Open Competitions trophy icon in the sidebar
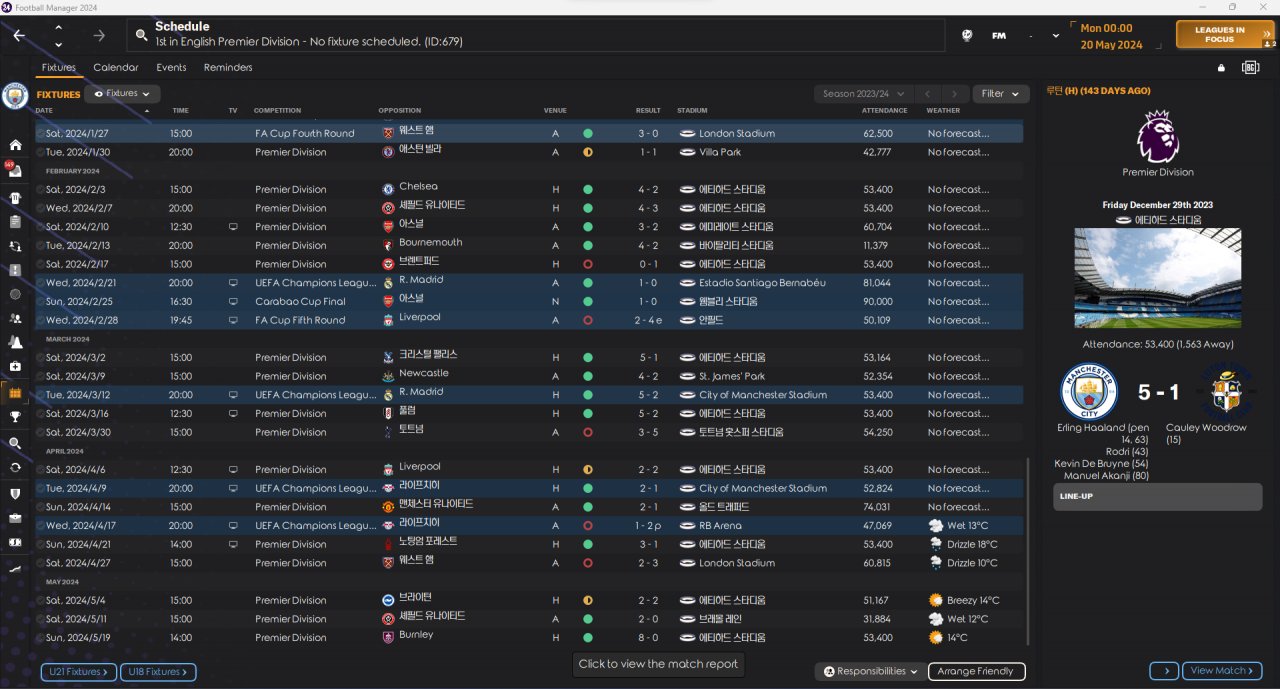Viewport: 1280px width, 689px height. 15,418
